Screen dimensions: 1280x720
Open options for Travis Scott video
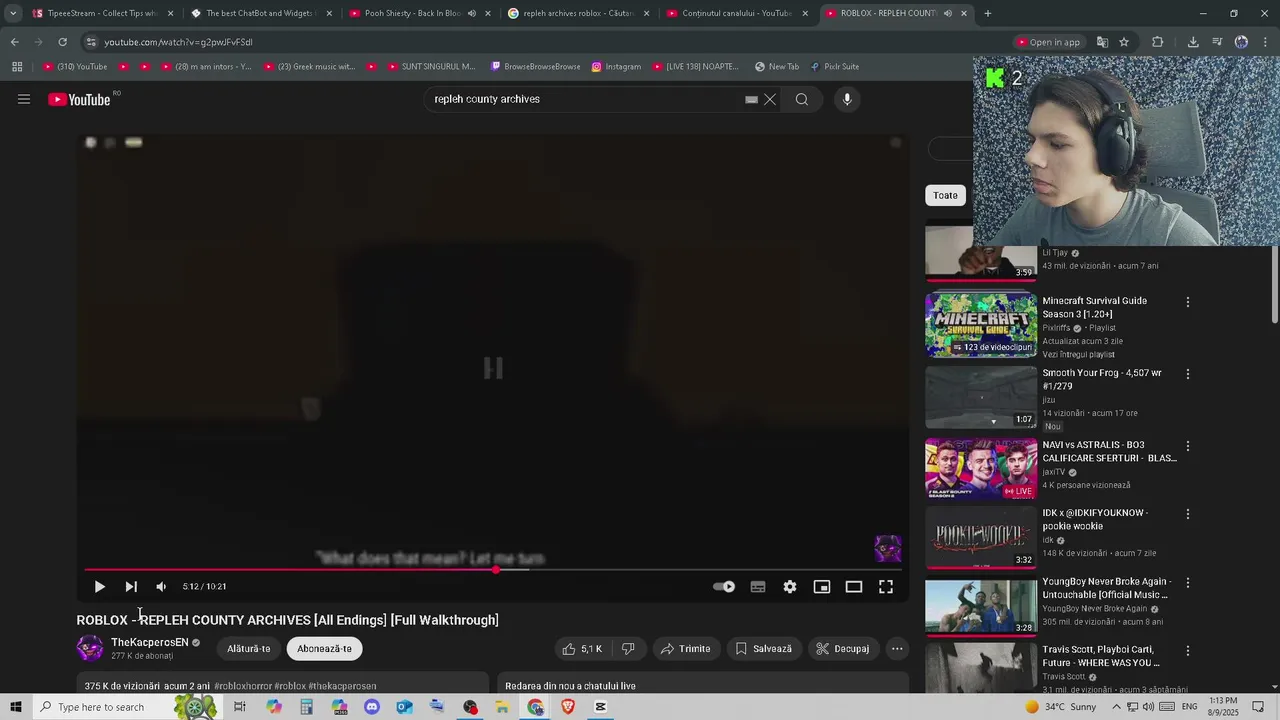[x=1188, y=651]
